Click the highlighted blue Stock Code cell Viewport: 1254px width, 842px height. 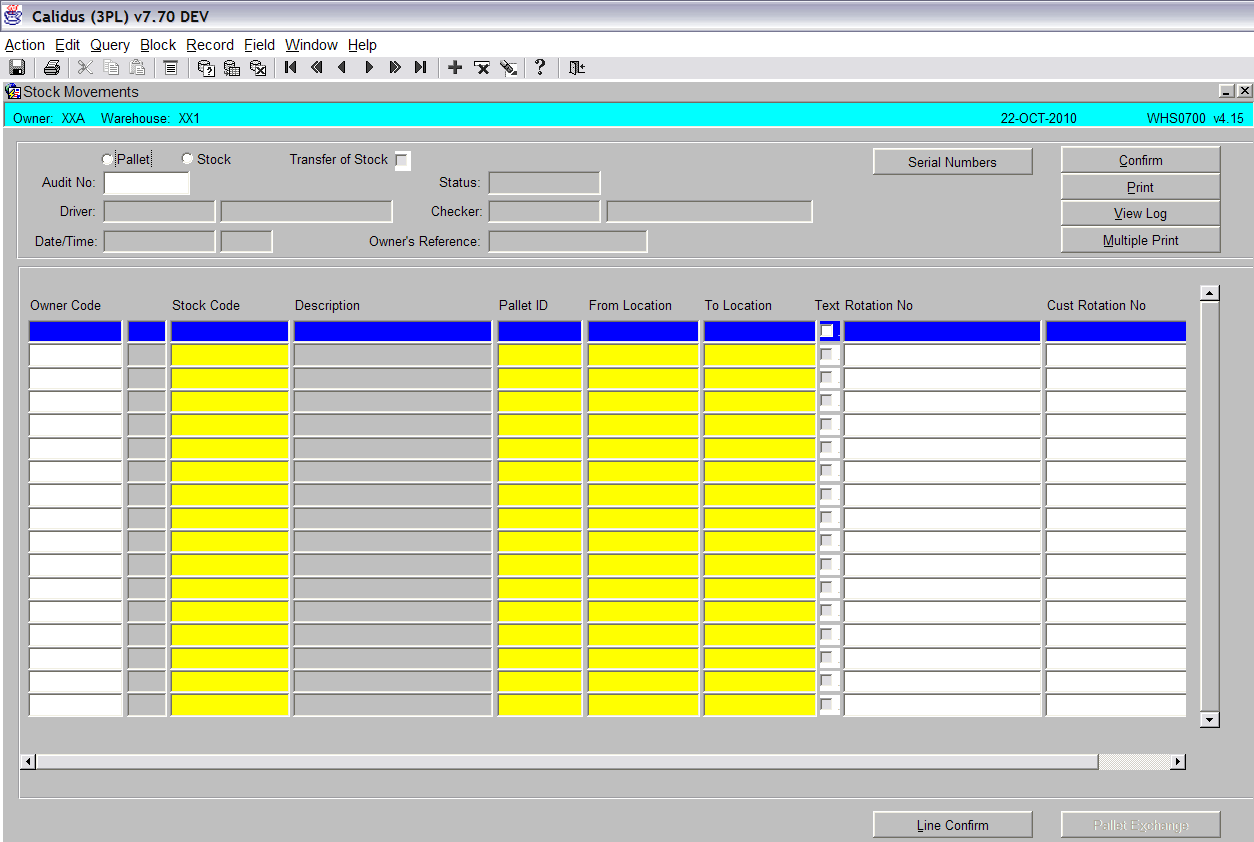tap(229, 331)
